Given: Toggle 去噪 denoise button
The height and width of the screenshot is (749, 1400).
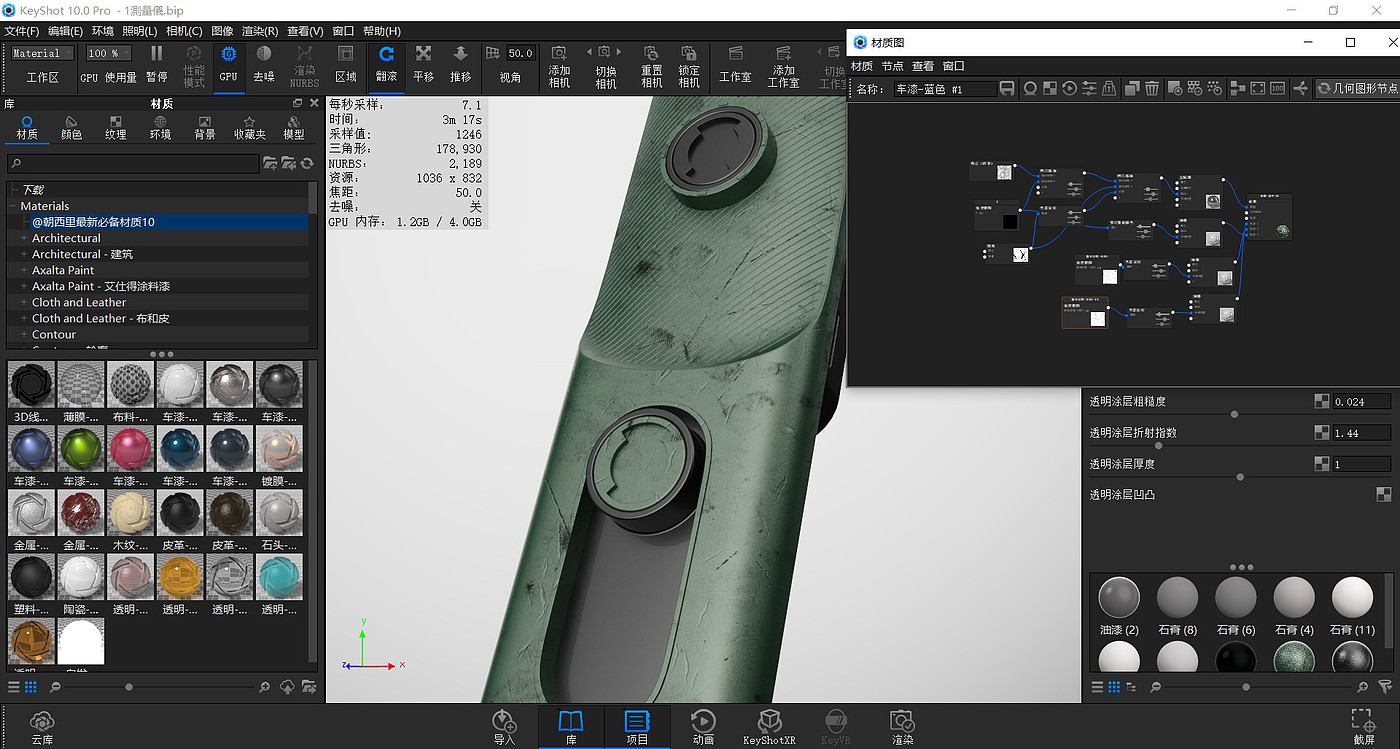Looking at the screenshot, I should [x=264, y=62].
